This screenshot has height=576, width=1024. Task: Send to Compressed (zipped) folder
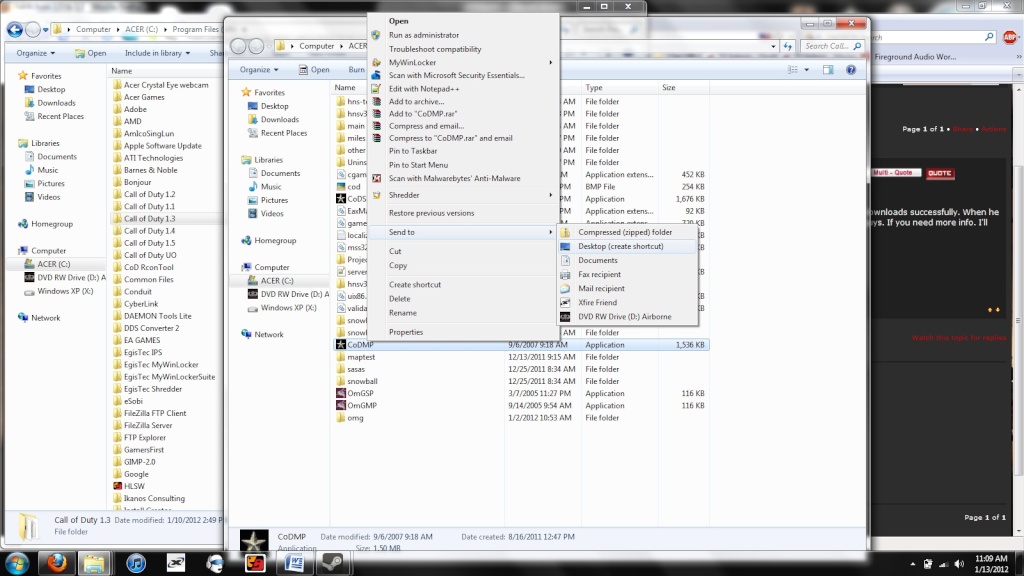click(x=625, y=232)
